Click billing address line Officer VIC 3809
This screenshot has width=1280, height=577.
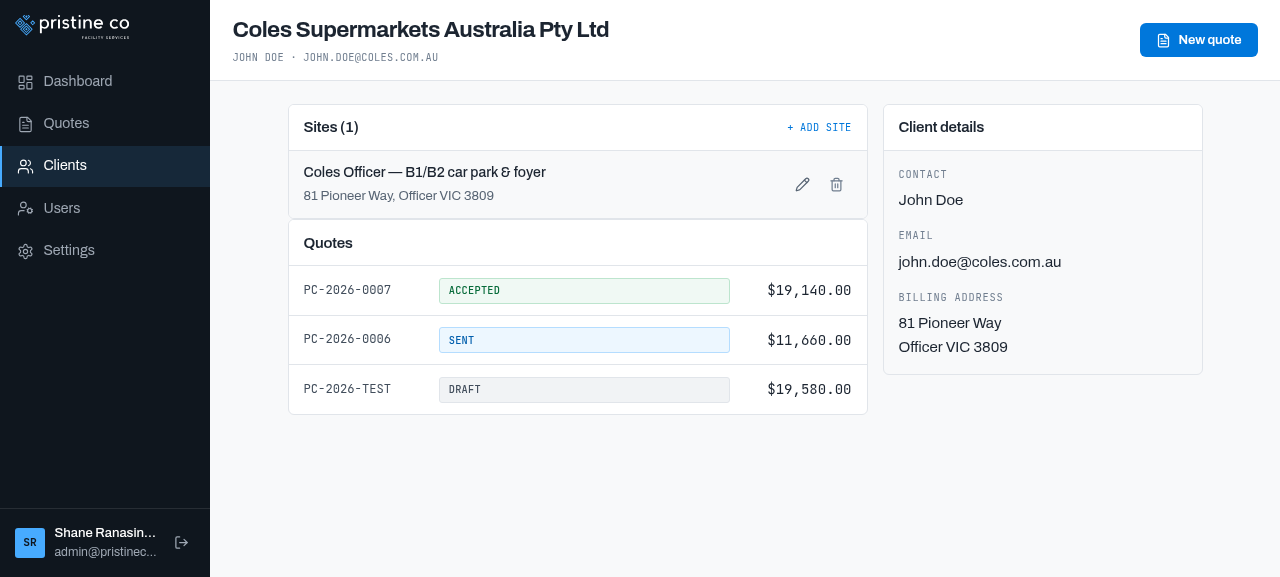(x=952, y=347)
